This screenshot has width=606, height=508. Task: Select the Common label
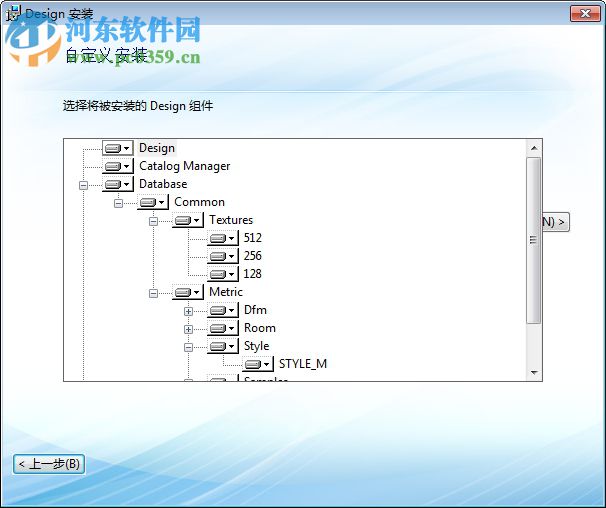pyautogui.click(x=199, y=202)
